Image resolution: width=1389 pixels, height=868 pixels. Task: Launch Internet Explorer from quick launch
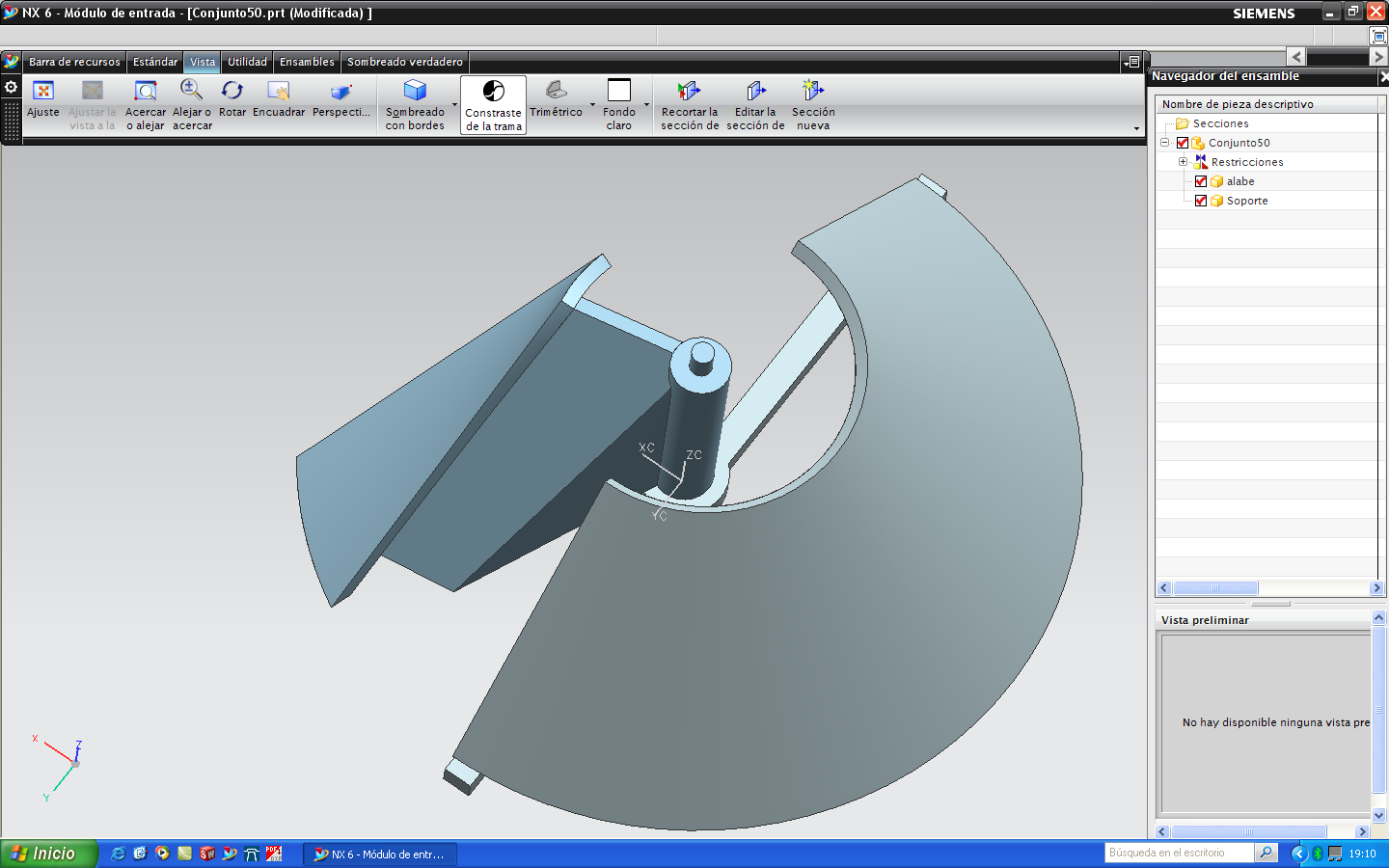pyautogui.click(x=118, y=854)
